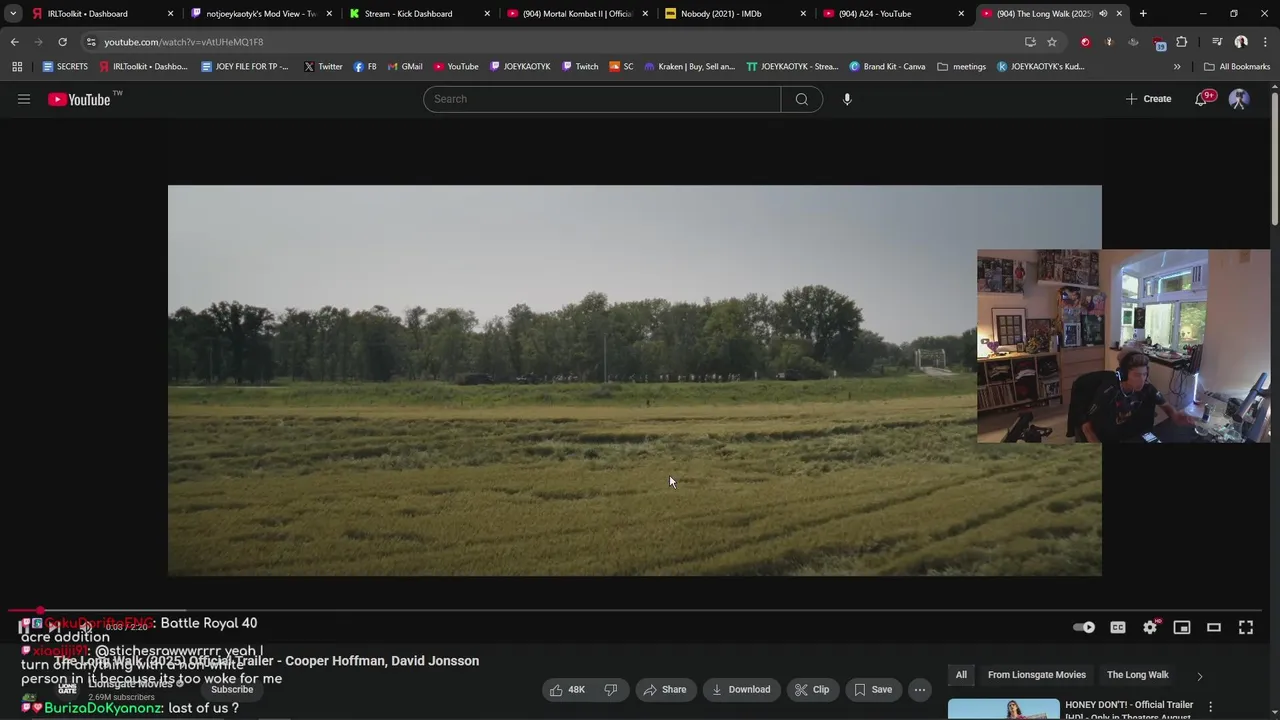Viewport: 1280px width, 720px height.
Task: Enter full screen video mode
Action: click(x=1246, y=627)
